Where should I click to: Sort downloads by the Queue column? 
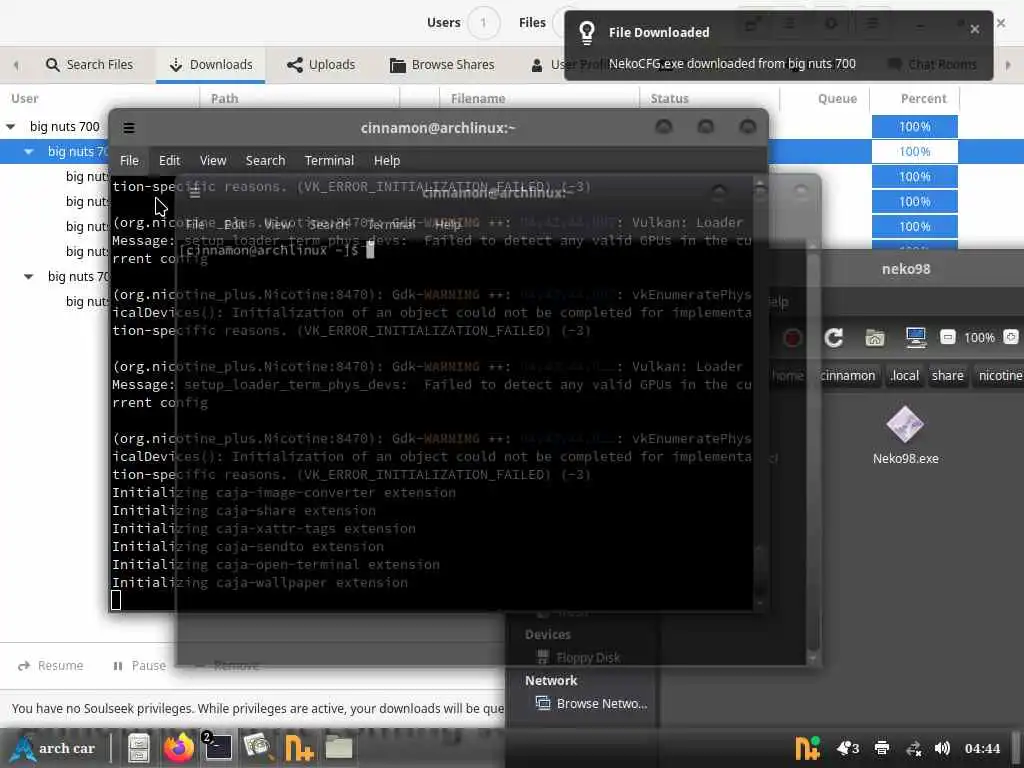[826, 99]
